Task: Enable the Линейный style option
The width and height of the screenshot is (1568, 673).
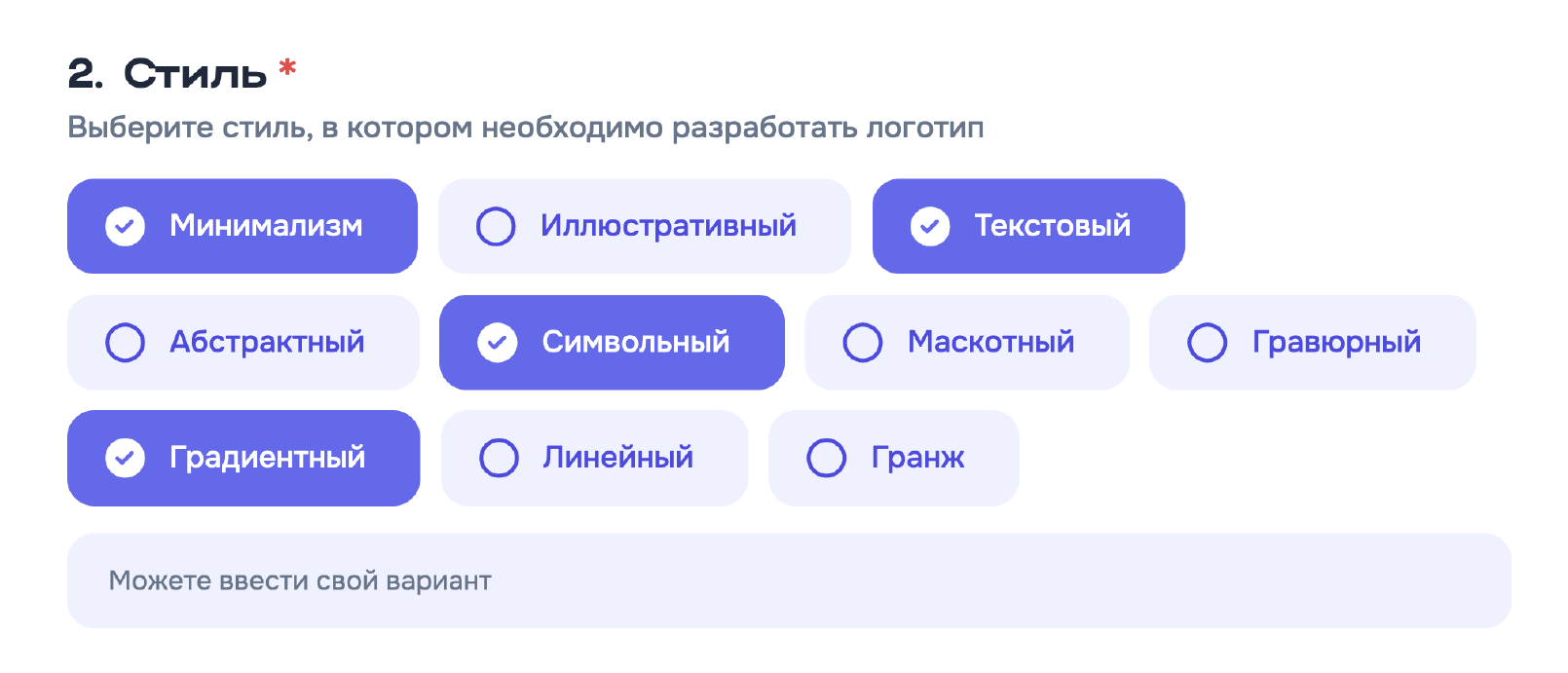Action: (594, 458)
